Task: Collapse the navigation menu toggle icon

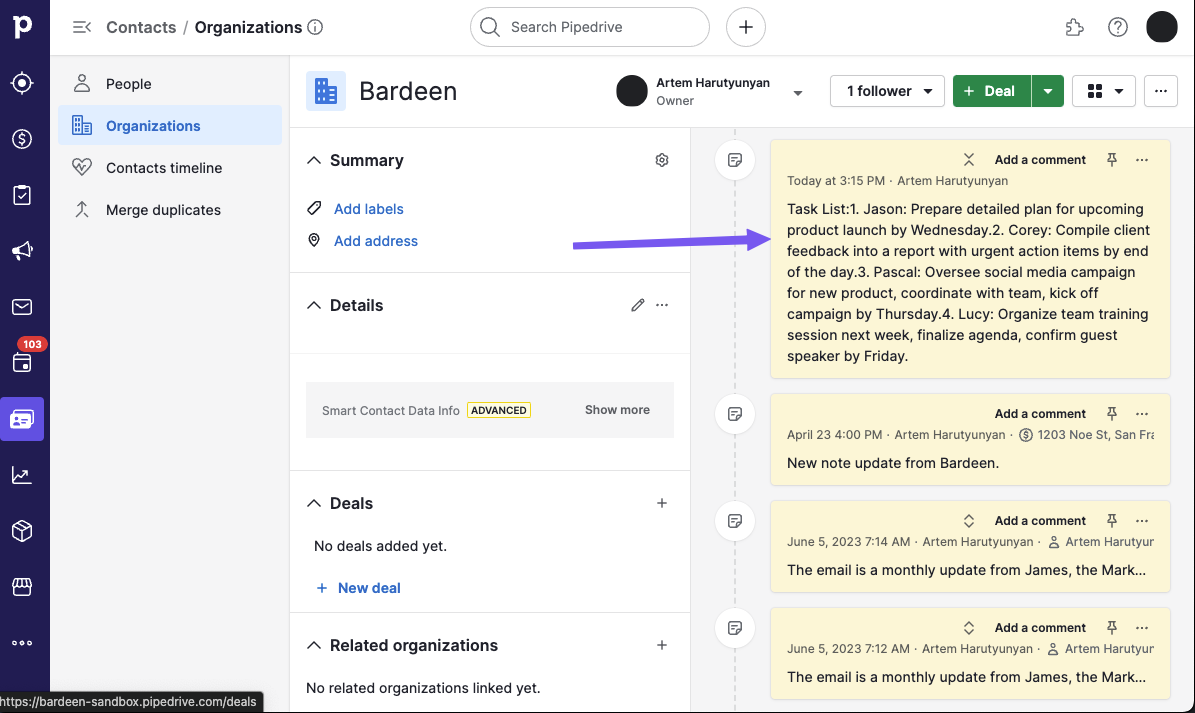Action: (82, 27)
